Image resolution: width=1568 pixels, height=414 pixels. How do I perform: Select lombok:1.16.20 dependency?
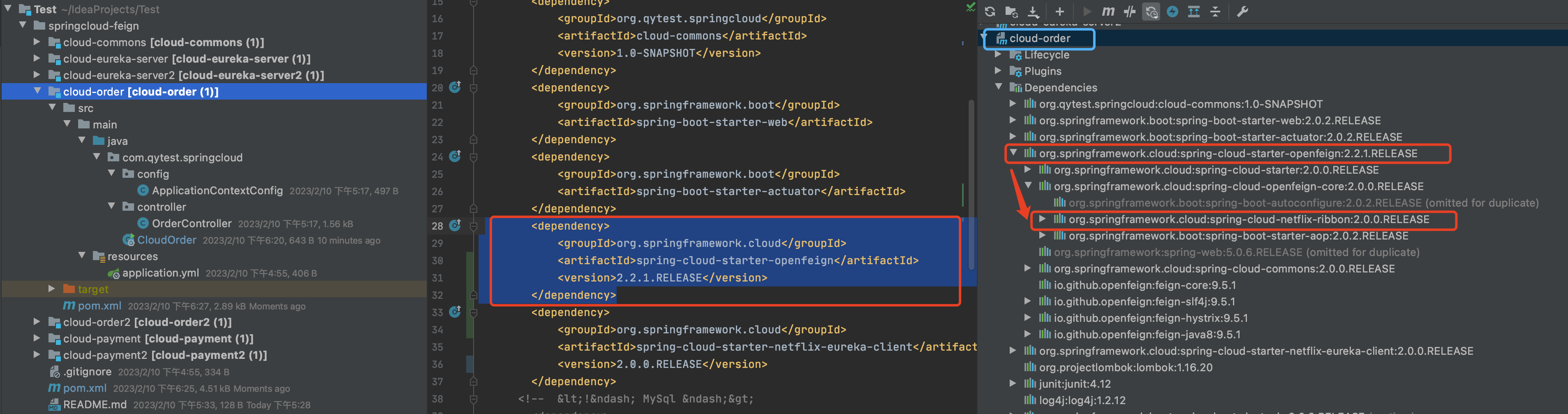point(1126,367)
